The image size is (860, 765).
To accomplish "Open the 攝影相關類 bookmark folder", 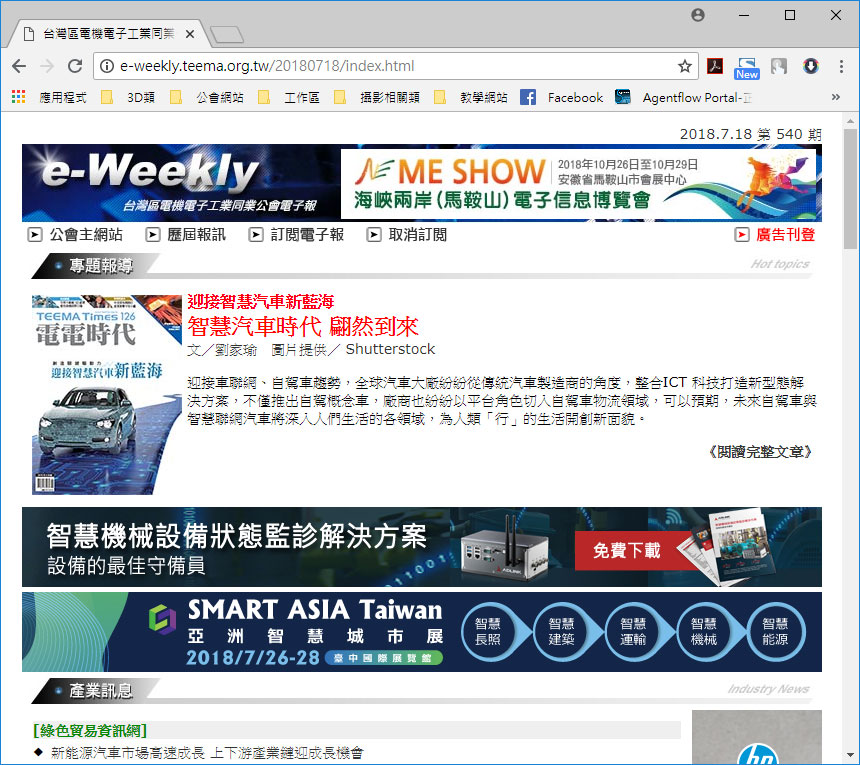I will click(377, 98).
